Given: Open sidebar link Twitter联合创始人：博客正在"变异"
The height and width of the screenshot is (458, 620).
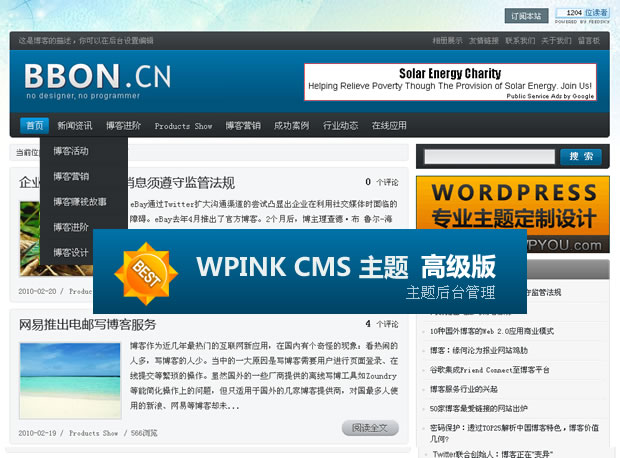Looking at the screenshot, I should tap(492, 454).
